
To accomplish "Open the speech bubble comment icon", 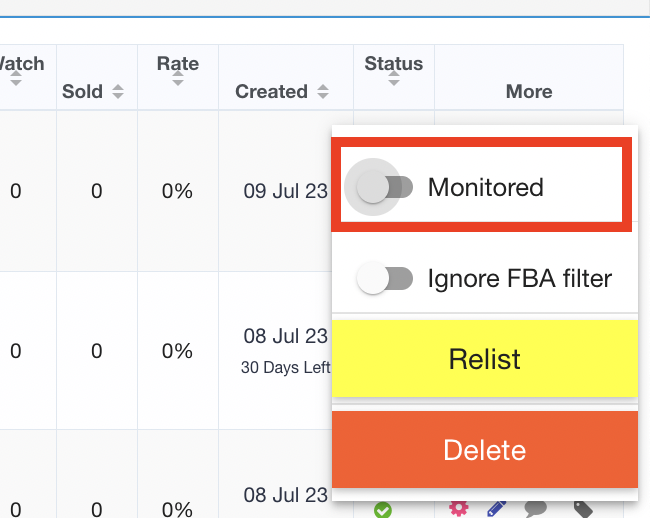I will coord(536,509).
